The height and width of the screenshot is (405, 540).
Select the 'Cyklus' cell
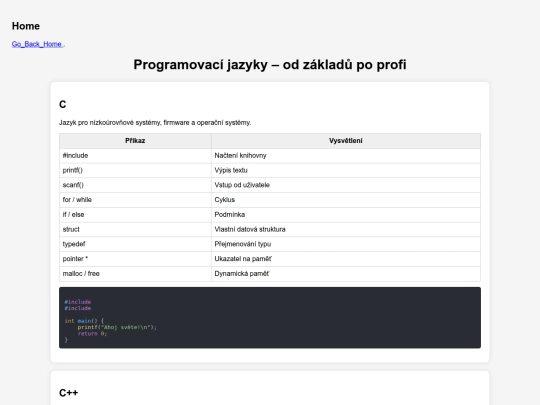tap(346, 200)
